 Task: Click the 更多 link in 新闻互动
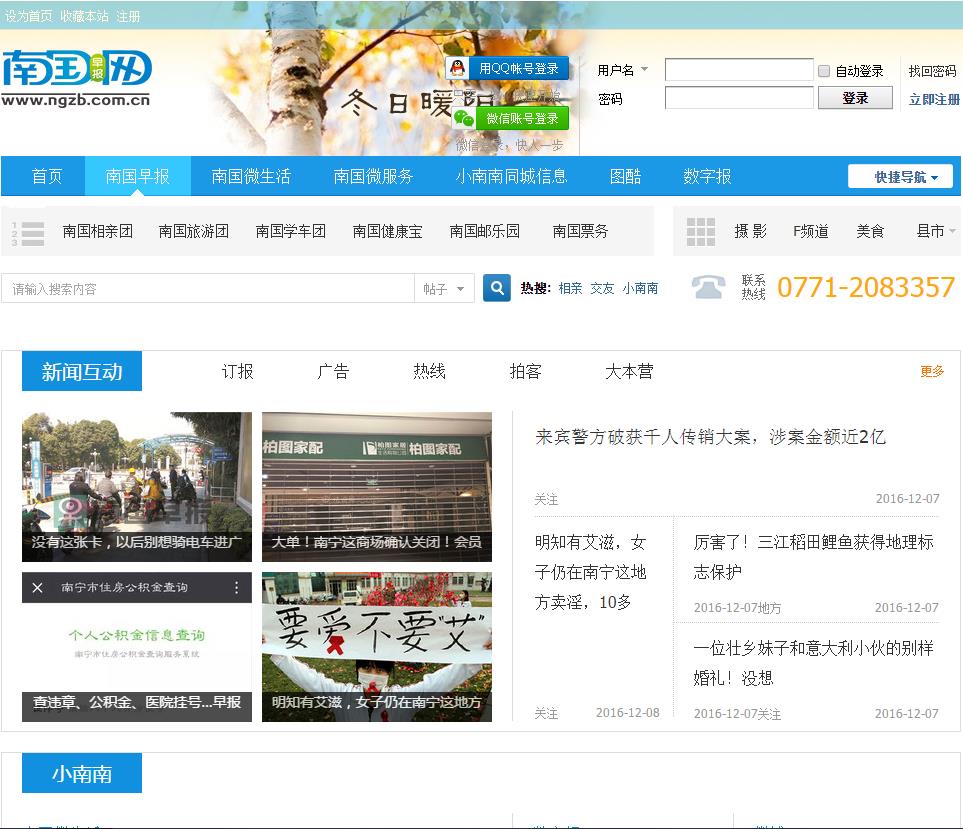pyautogui.click(x=932, y=372)
